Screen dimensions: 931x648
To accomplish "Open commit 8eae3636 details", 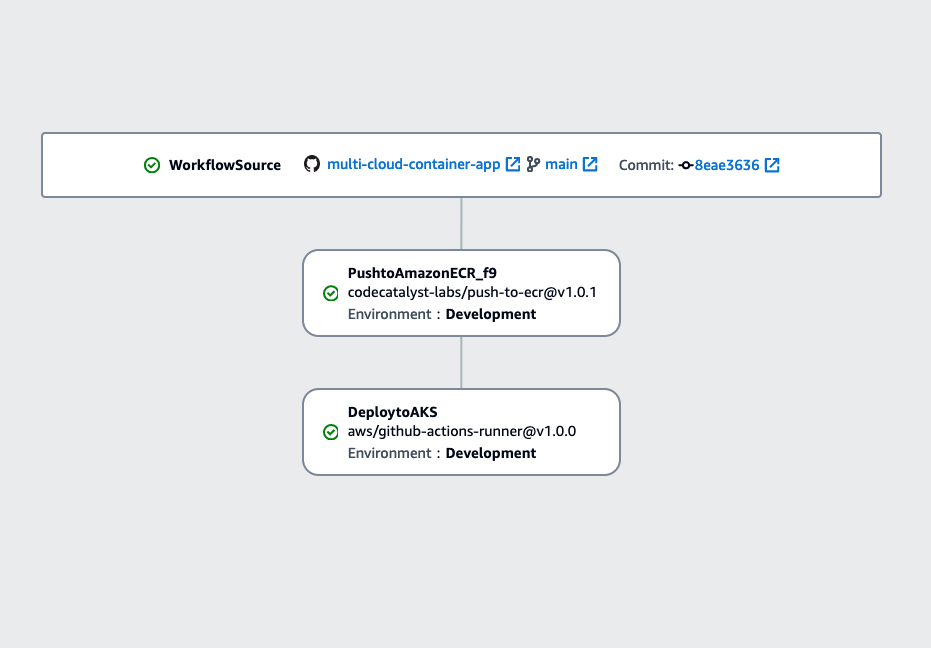I will pos(725,164).
